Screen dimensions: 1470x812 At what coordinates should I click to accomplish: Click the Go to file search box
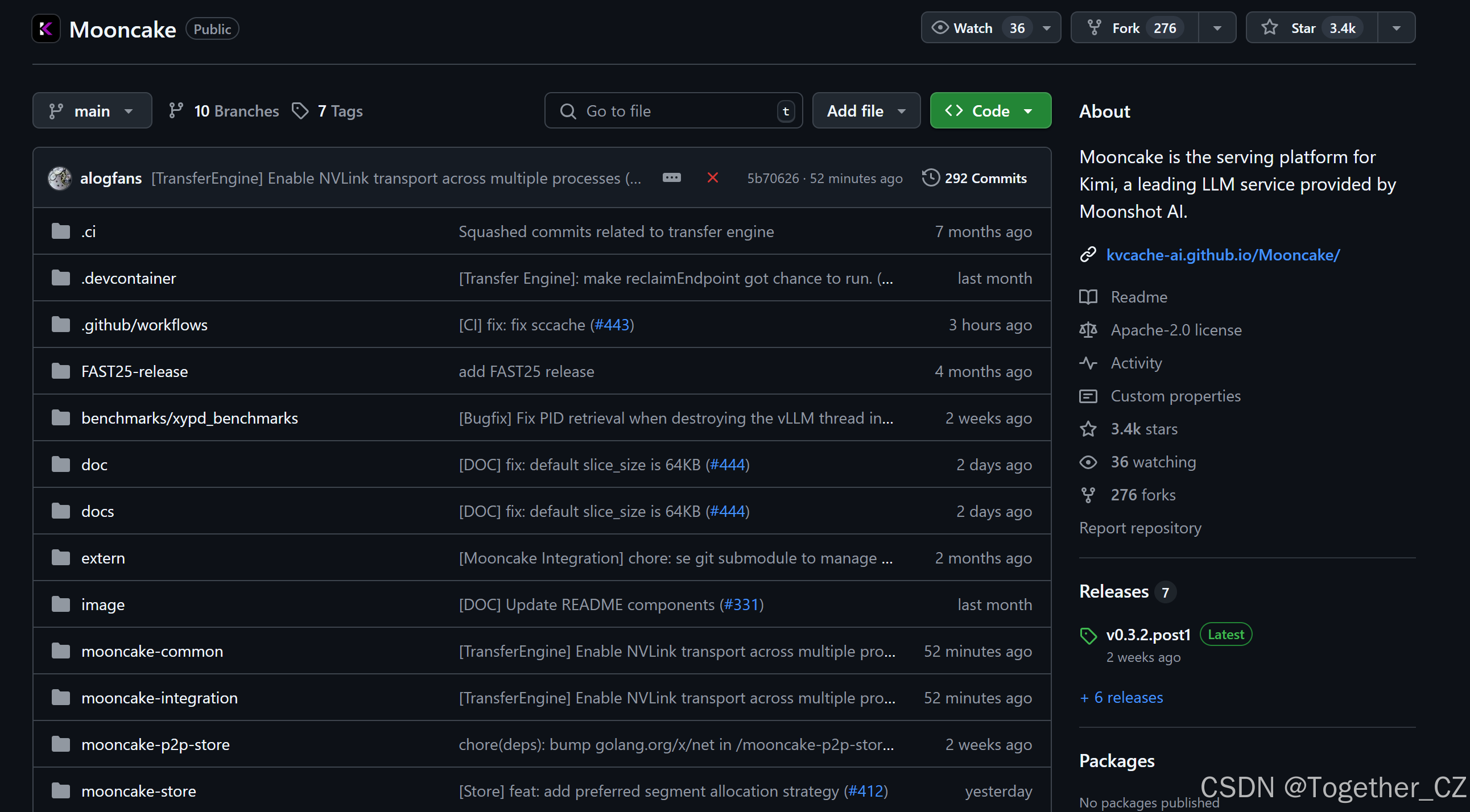674,110
